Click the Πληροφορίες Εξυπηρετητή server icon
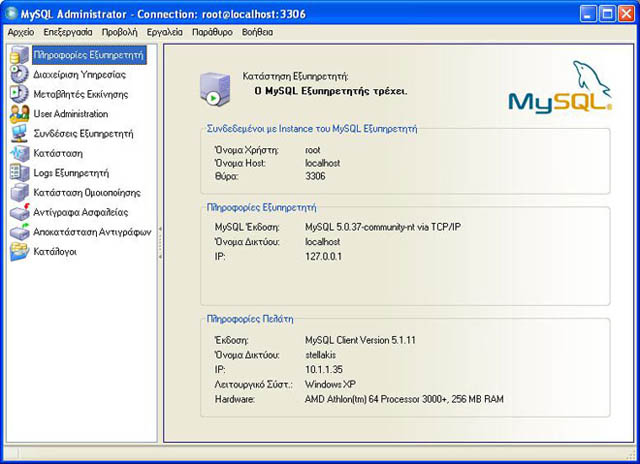This screenshot has height=464, width=640. (x=20, y=55)
